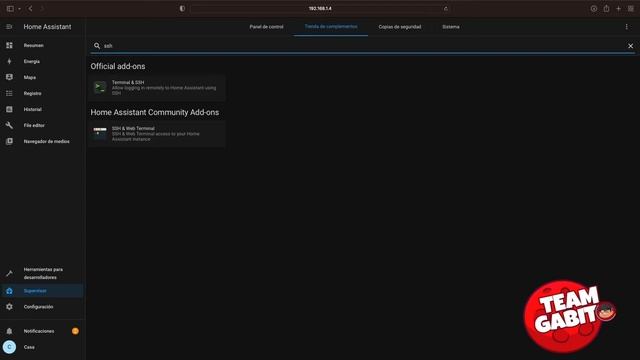Viewport: 640px width, 360px height.
Task: Open Energía in sidebar
Action: click(x=31, y=61)
